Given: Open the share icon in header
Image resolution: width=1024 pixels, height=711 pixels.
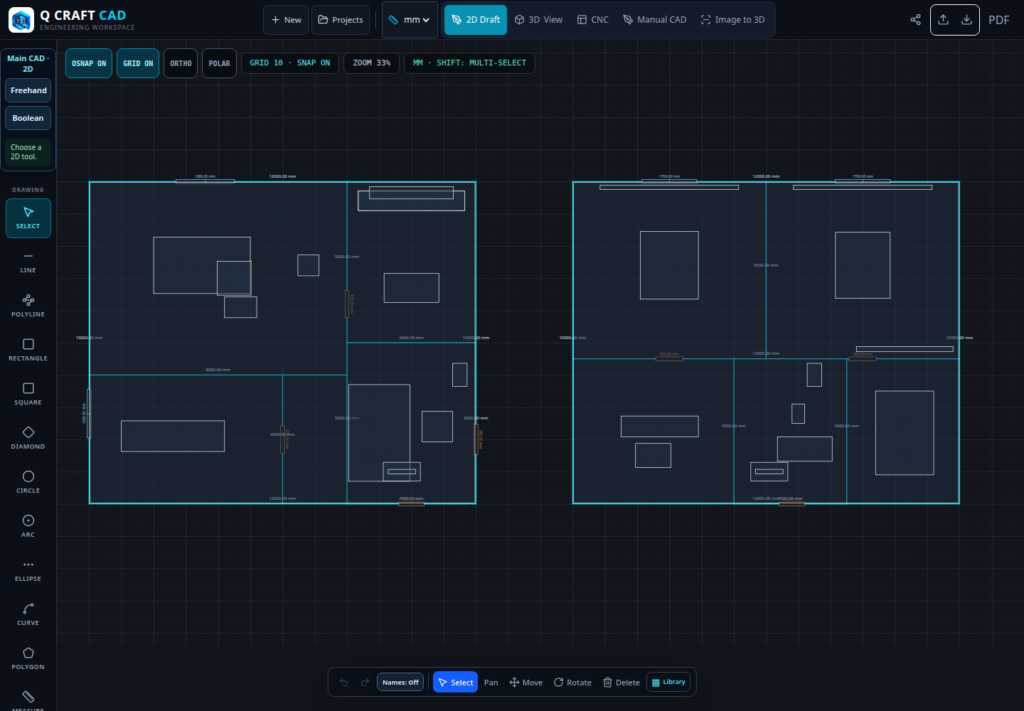Looking at the screenshot, I should tap(916, 20).
